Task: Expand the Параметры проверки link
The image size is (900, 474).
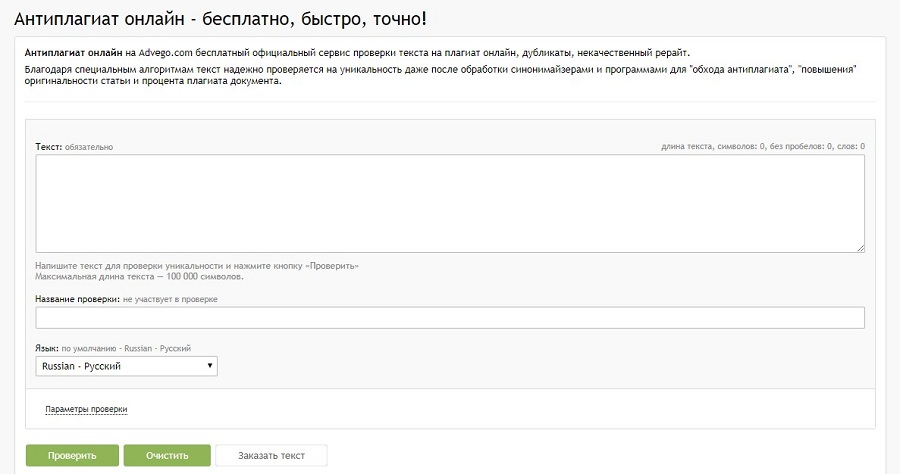Action: tap(86, 409)
